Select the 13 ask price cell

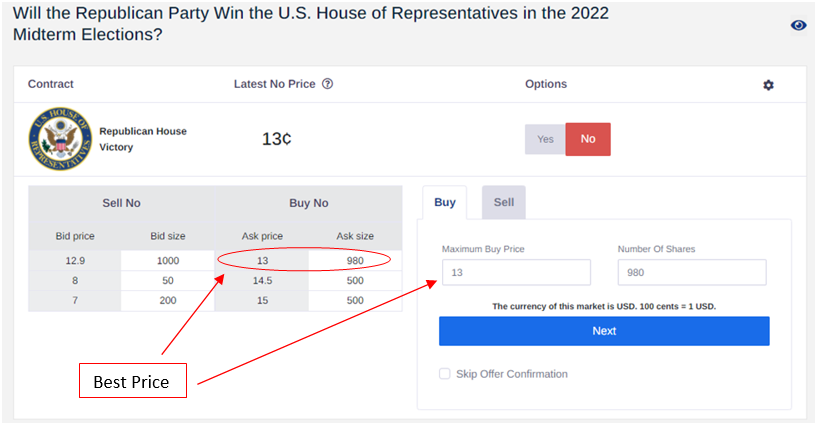tap(262, 261)
